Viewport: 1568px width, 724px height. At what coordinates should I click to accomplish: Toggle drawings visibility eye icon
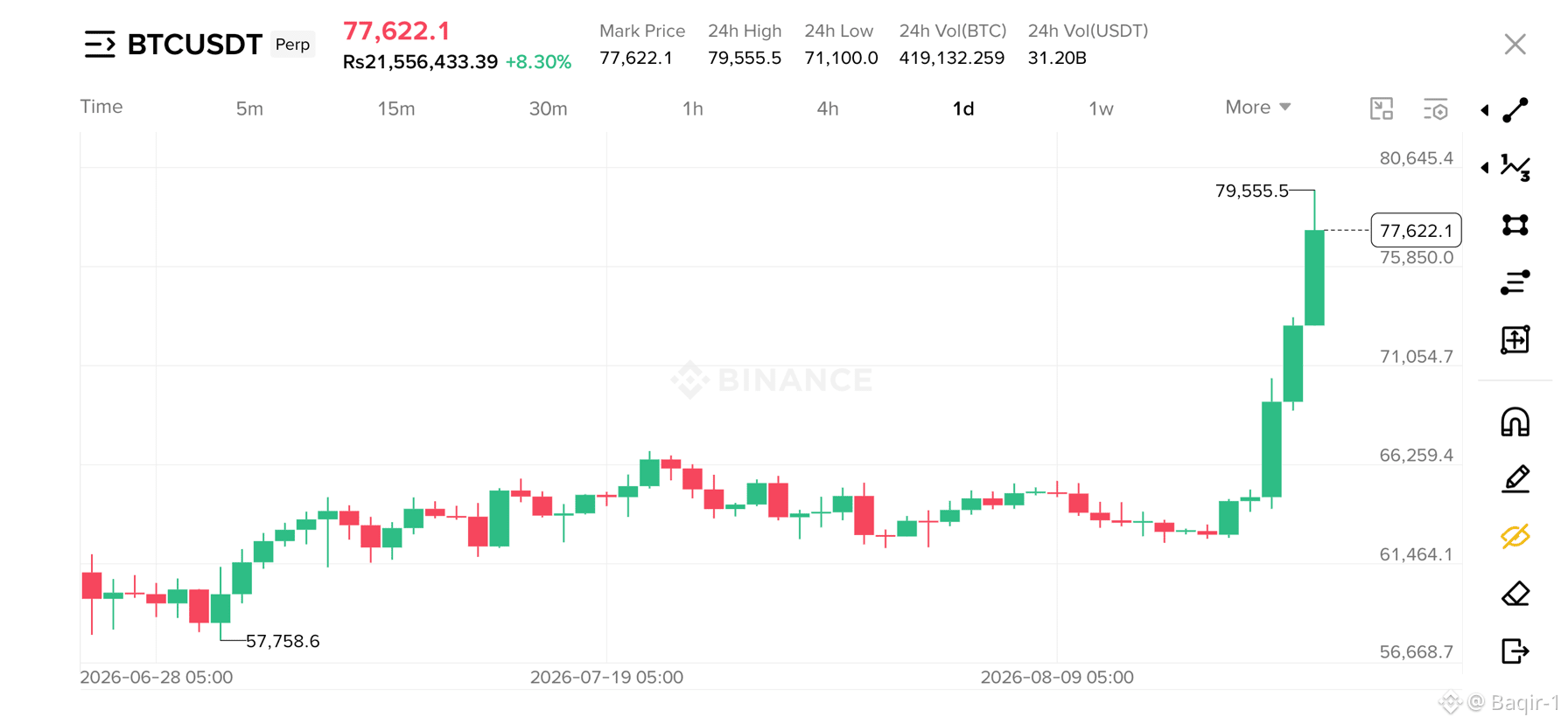tap(1515, 536)
